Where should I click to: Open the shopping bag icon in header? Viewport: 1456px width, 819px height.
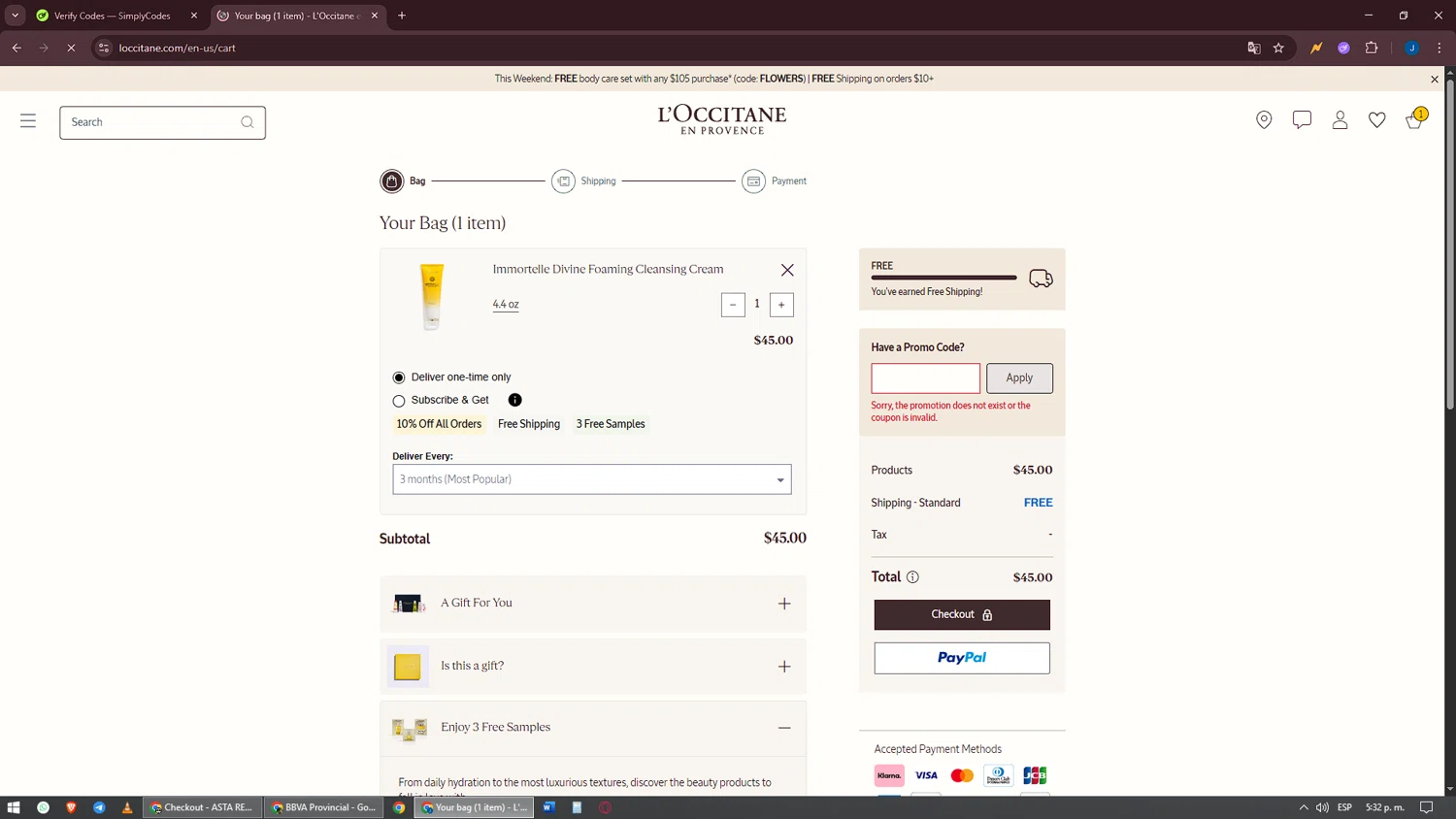tap(1415, 119)
